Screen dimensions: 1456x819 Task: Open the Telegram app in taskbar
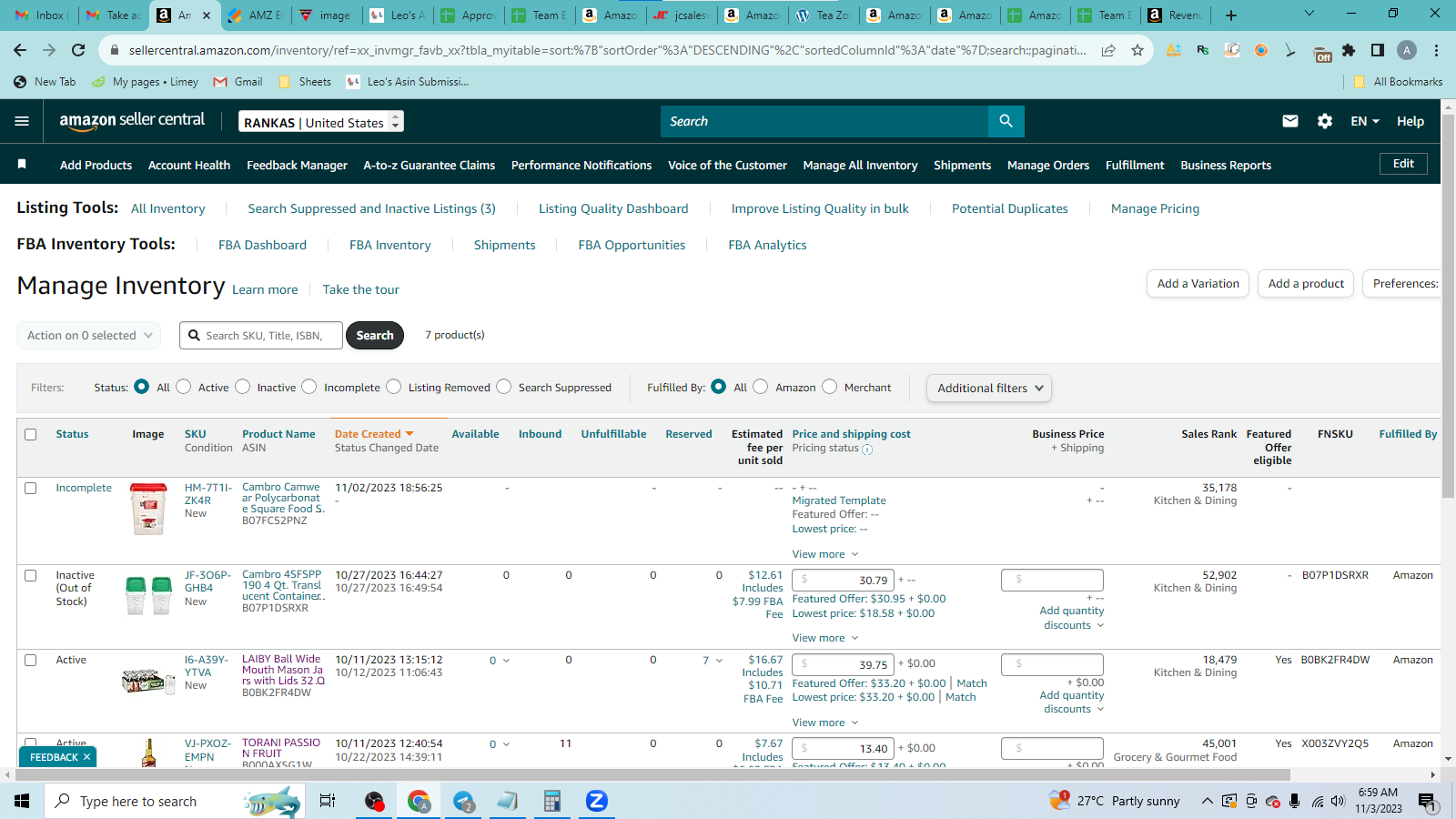point(463,801)
